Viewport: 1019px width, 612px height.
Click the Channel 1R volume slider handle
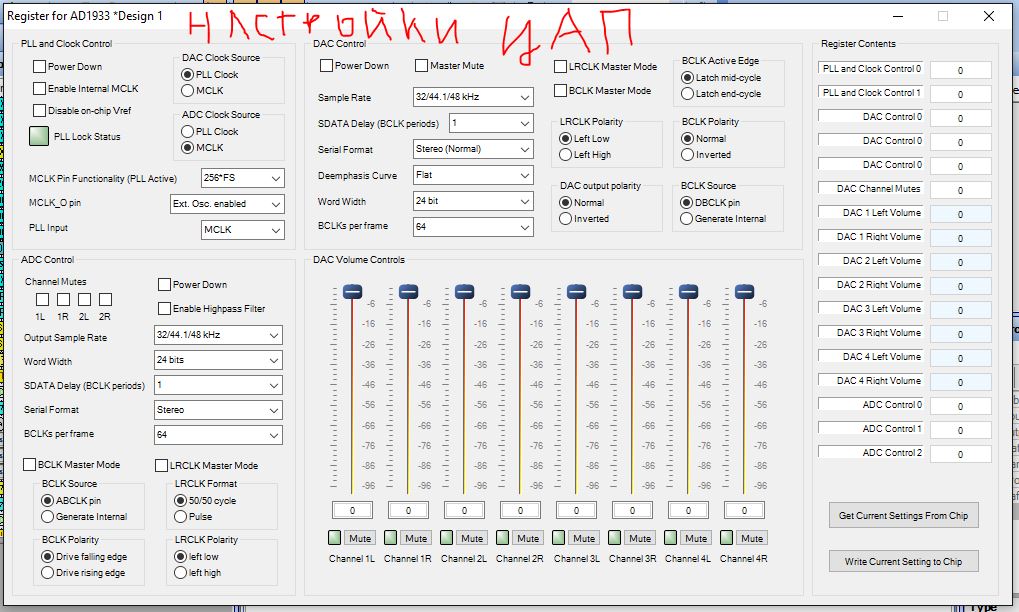click(408, 292)
